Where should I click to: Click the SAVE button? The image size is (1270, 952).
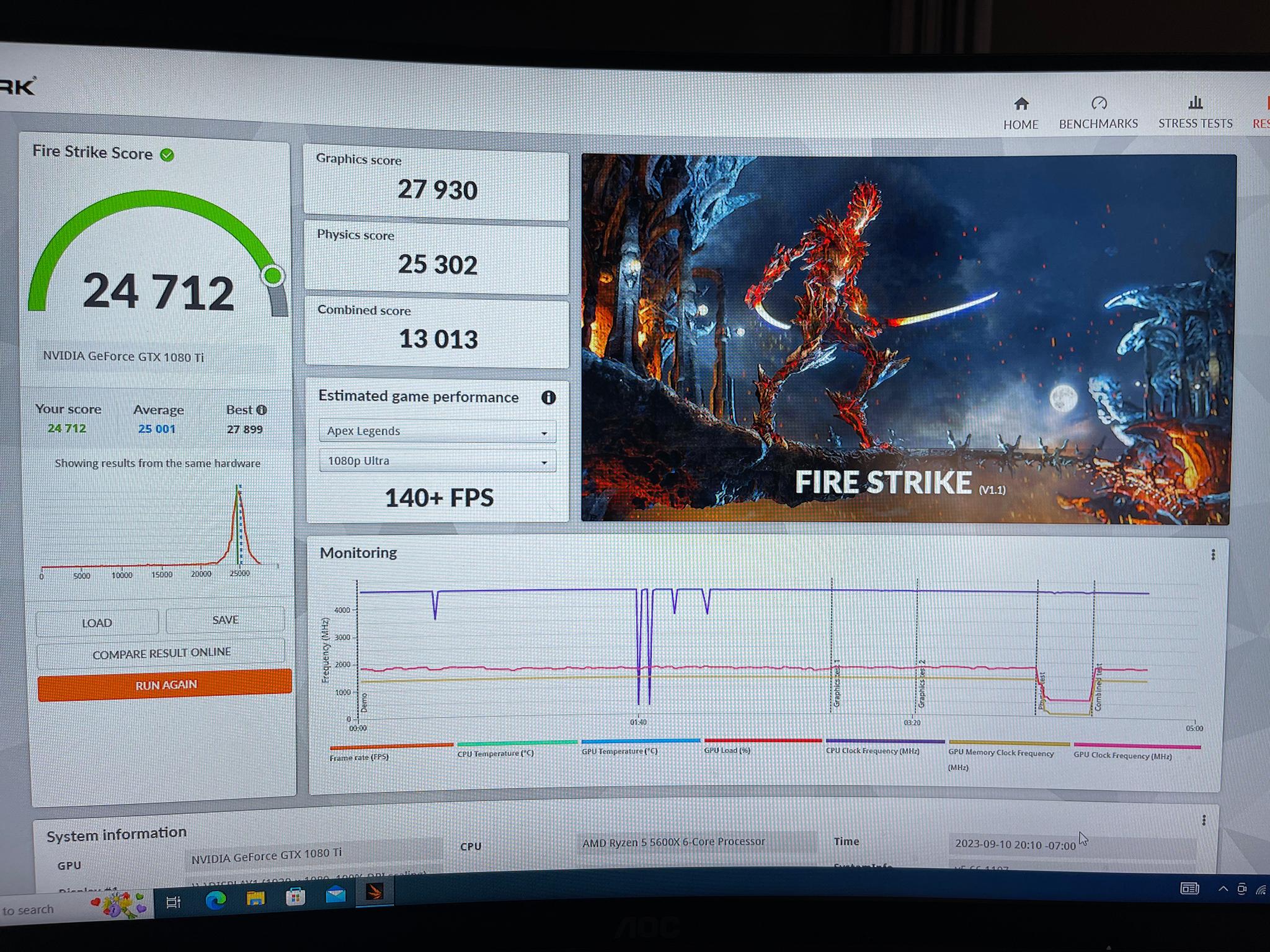225,620
